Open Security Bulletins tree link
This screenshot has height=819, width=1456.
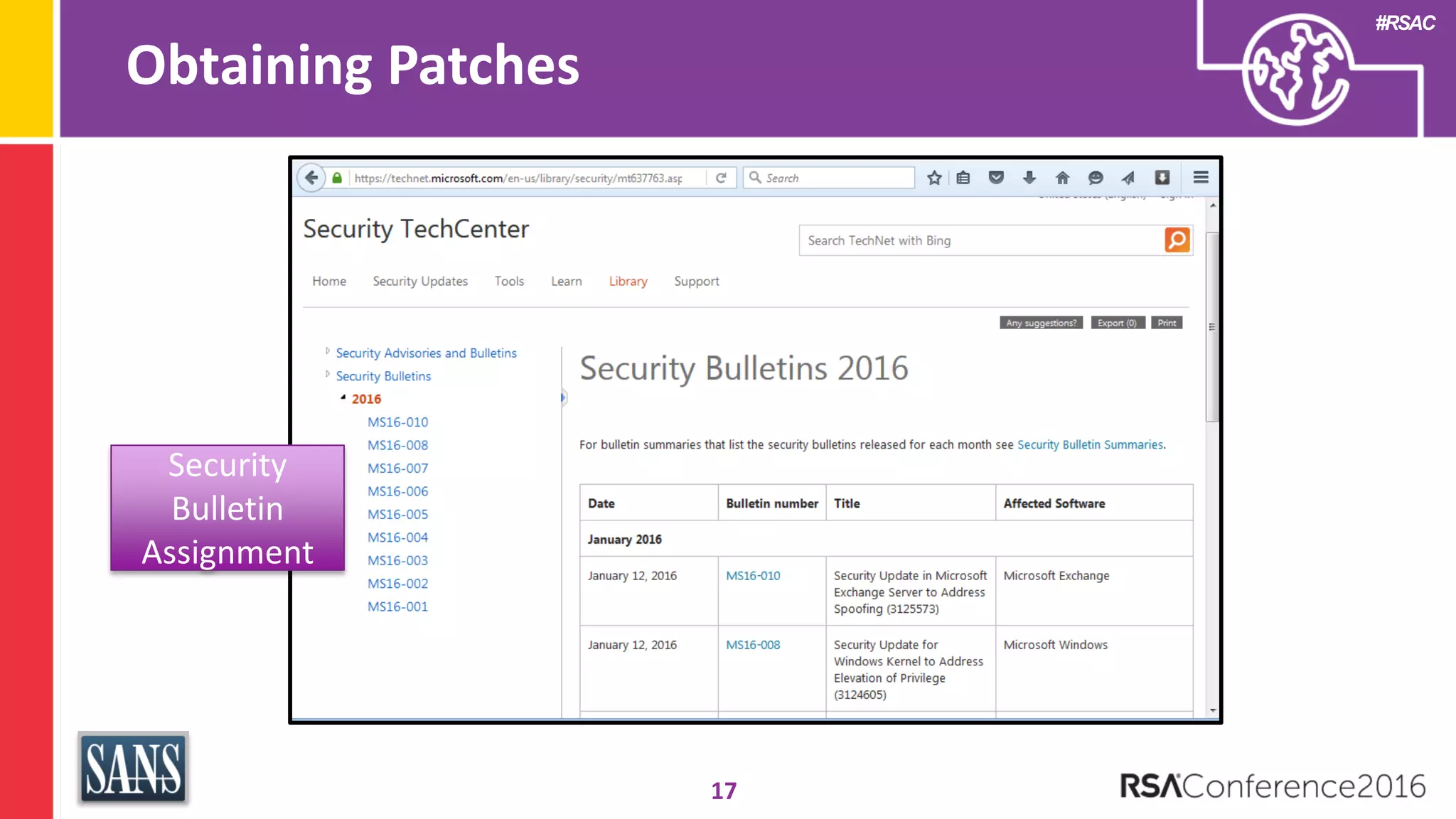click(x=383, y=376)
